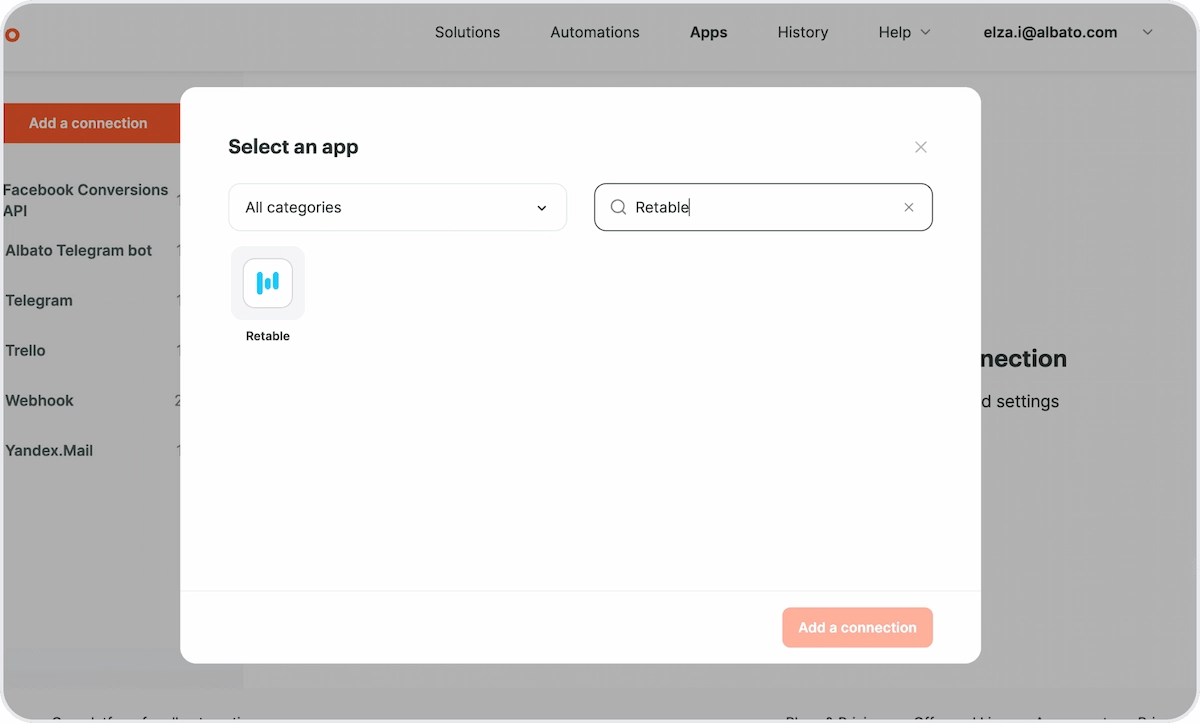Close the Select an app dialog
Image resolution: width=1200 pixels, height=723 pixels.
[920, 147]
